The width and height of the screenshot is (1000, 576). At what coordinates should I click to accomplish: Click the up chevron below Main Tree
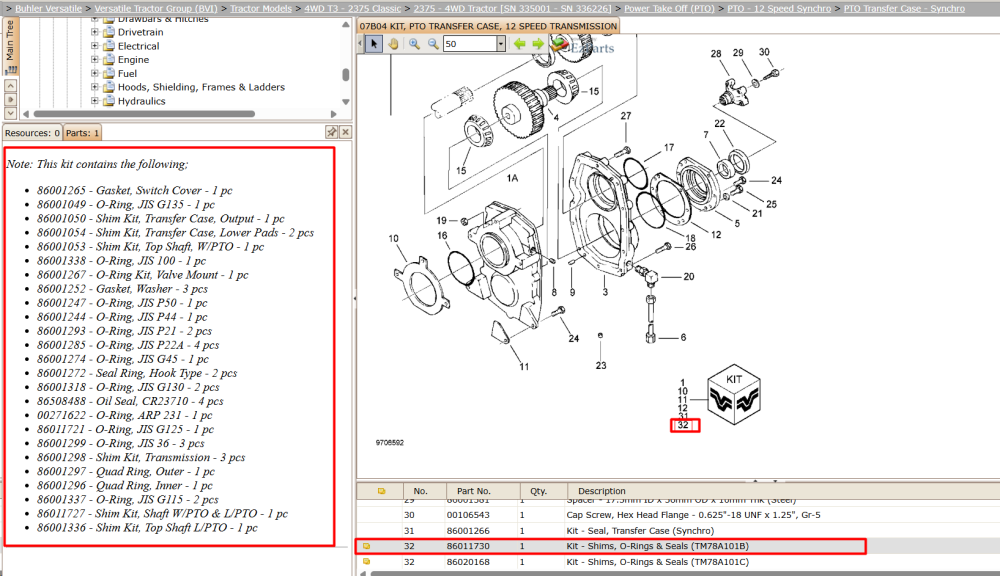coord(10,85)
